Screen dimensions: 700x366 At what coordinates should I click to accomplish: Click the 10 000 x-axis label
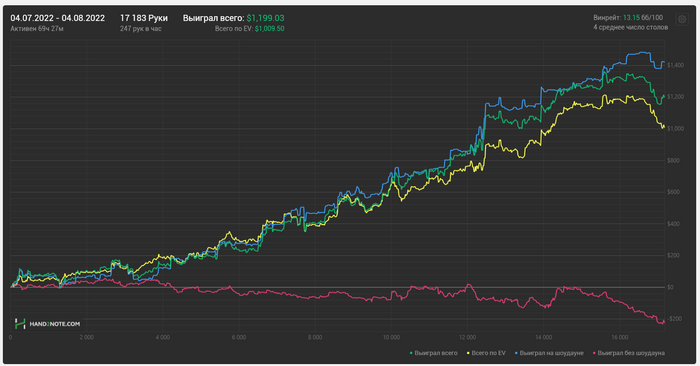(391, 337)
